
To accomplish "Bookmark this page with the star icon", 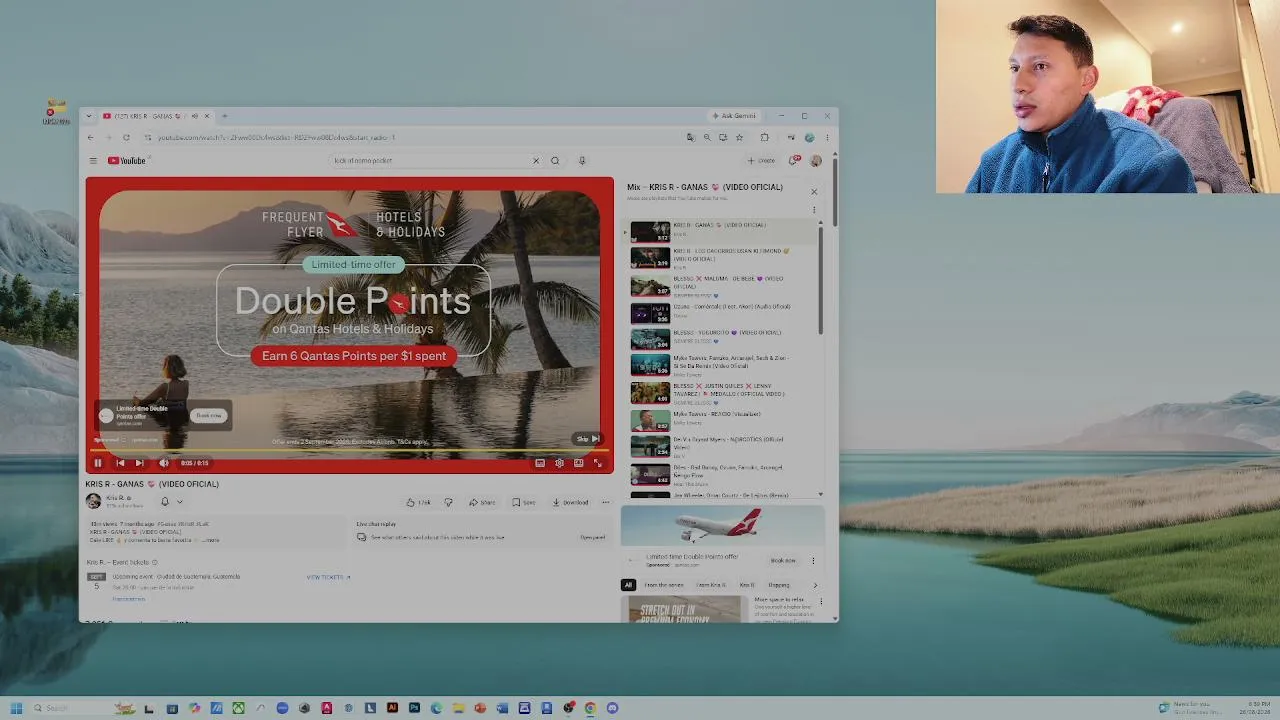I will tap(740, 137).
